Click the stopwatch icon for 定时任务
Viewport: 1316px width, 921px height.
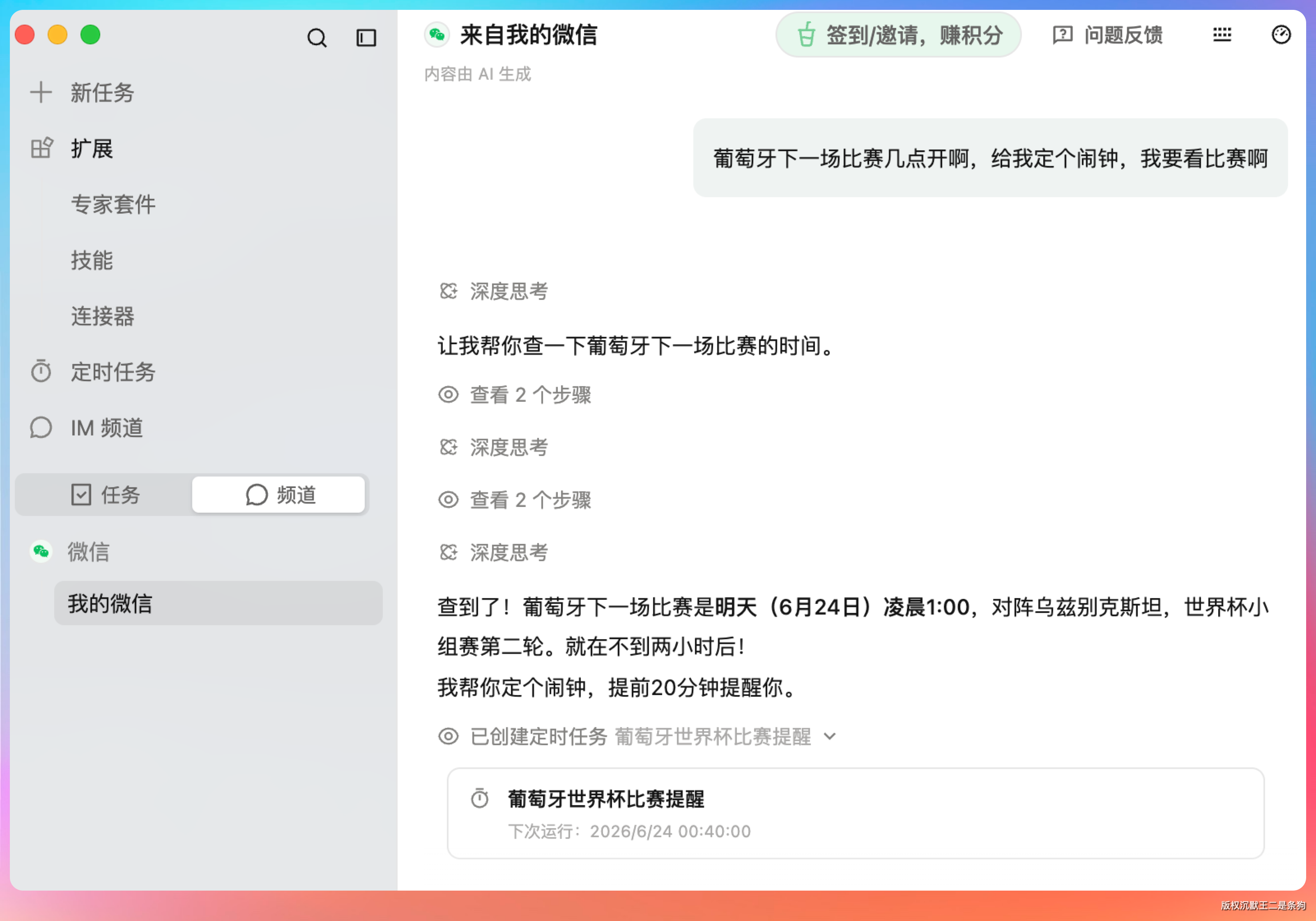click(41, 371)
